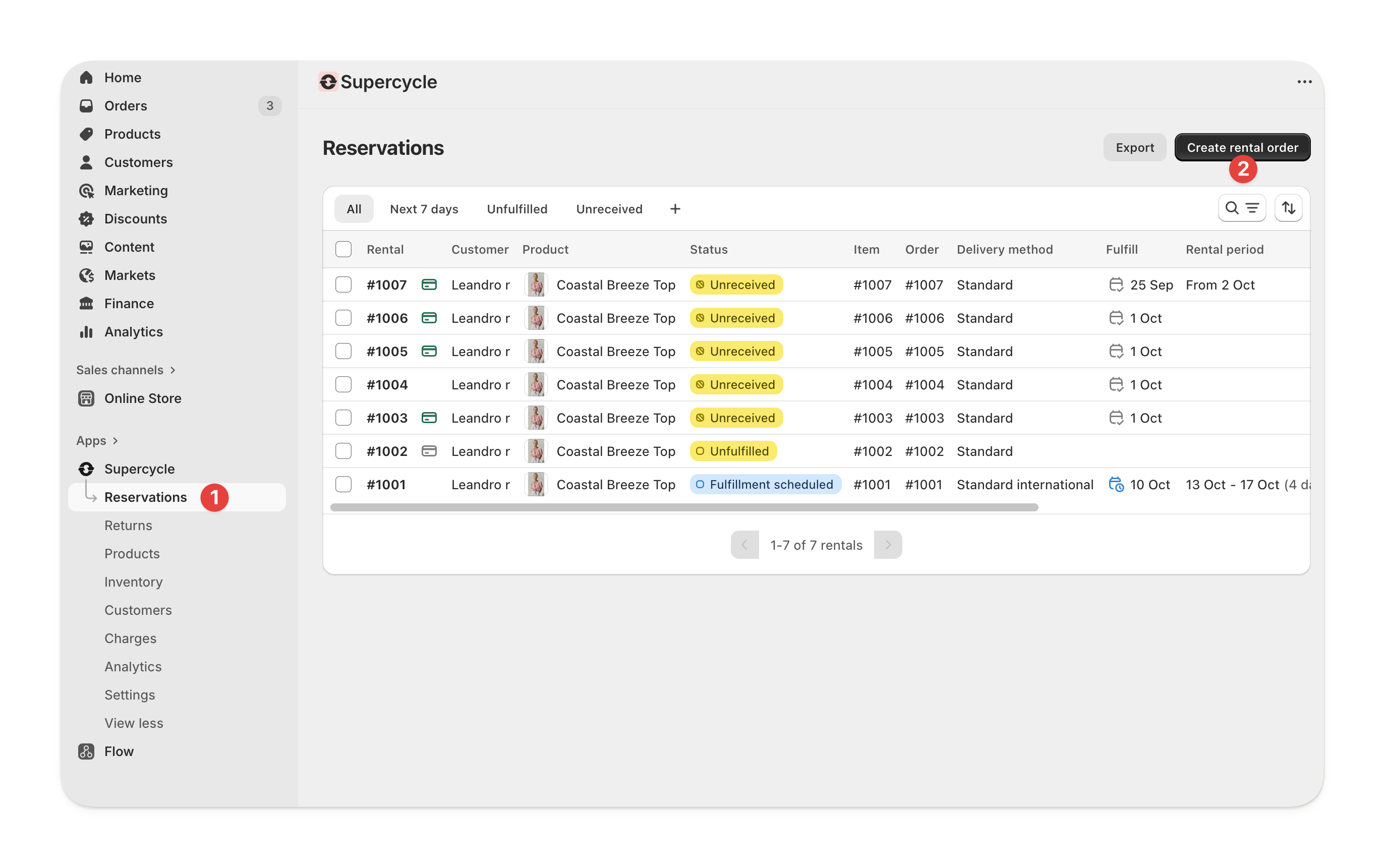The image size is (1385, 868).
Task: Expand the Sales channels section chevron
Action: 173,370
